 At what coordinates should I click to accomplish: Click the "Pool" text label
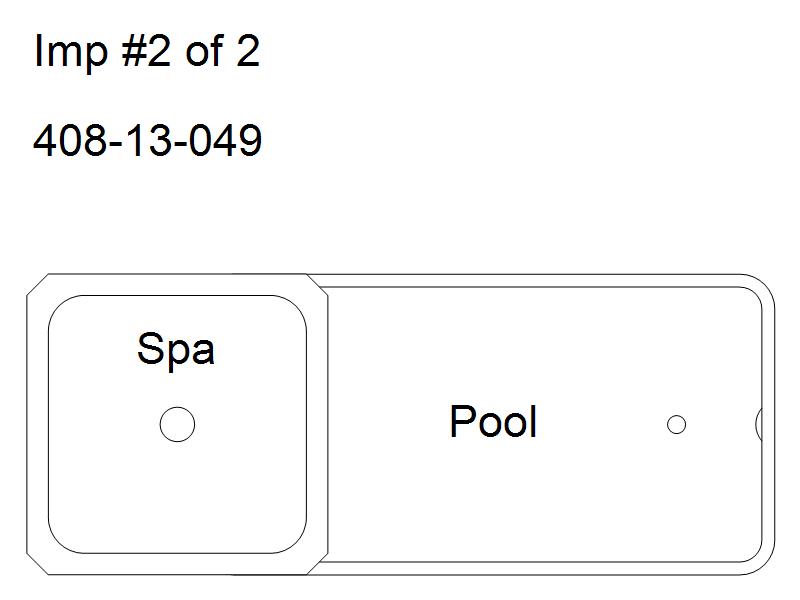[x=493, y=421]
